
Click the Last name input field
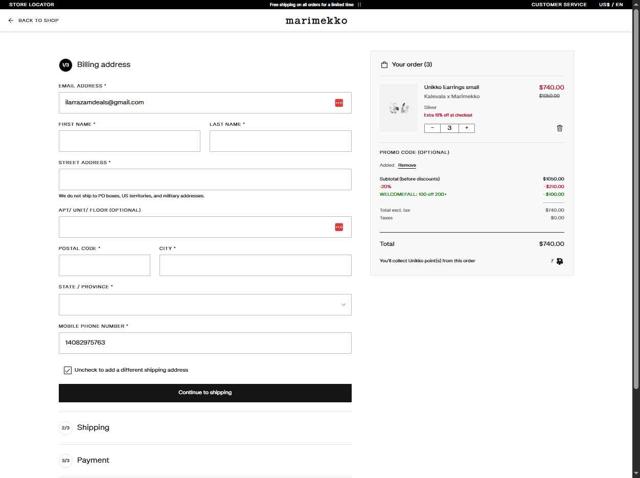click(x=280, y=141)
